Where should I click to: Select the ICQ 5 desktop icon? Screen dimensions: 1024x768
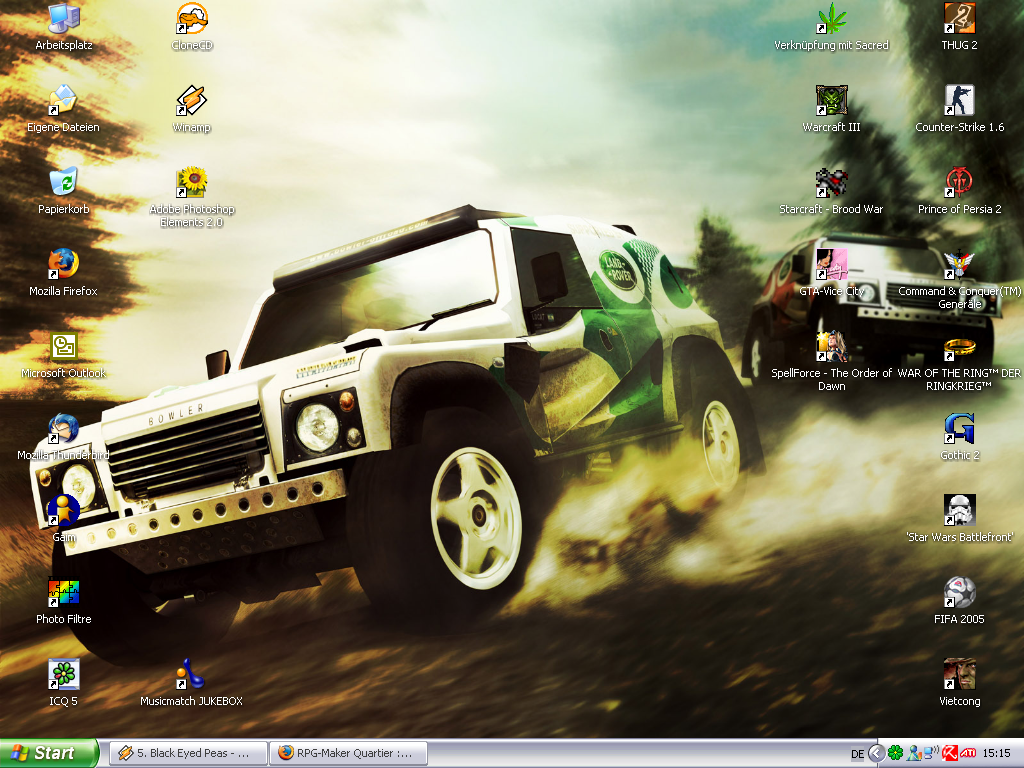point(63,675)
